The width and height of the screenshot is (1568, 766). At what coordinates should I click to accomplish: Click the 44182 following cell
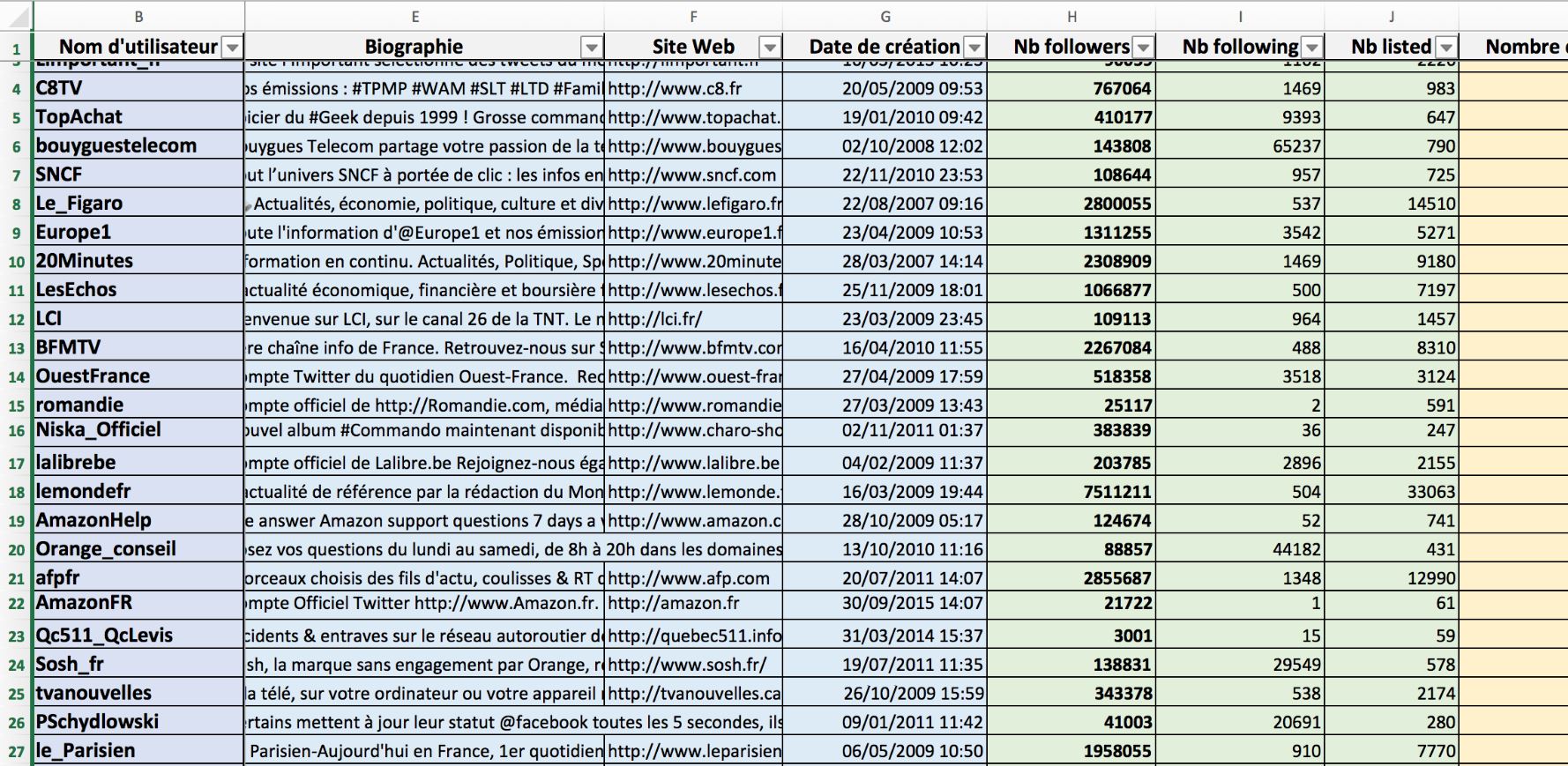pyautogui.click(x=1240, y=549)
